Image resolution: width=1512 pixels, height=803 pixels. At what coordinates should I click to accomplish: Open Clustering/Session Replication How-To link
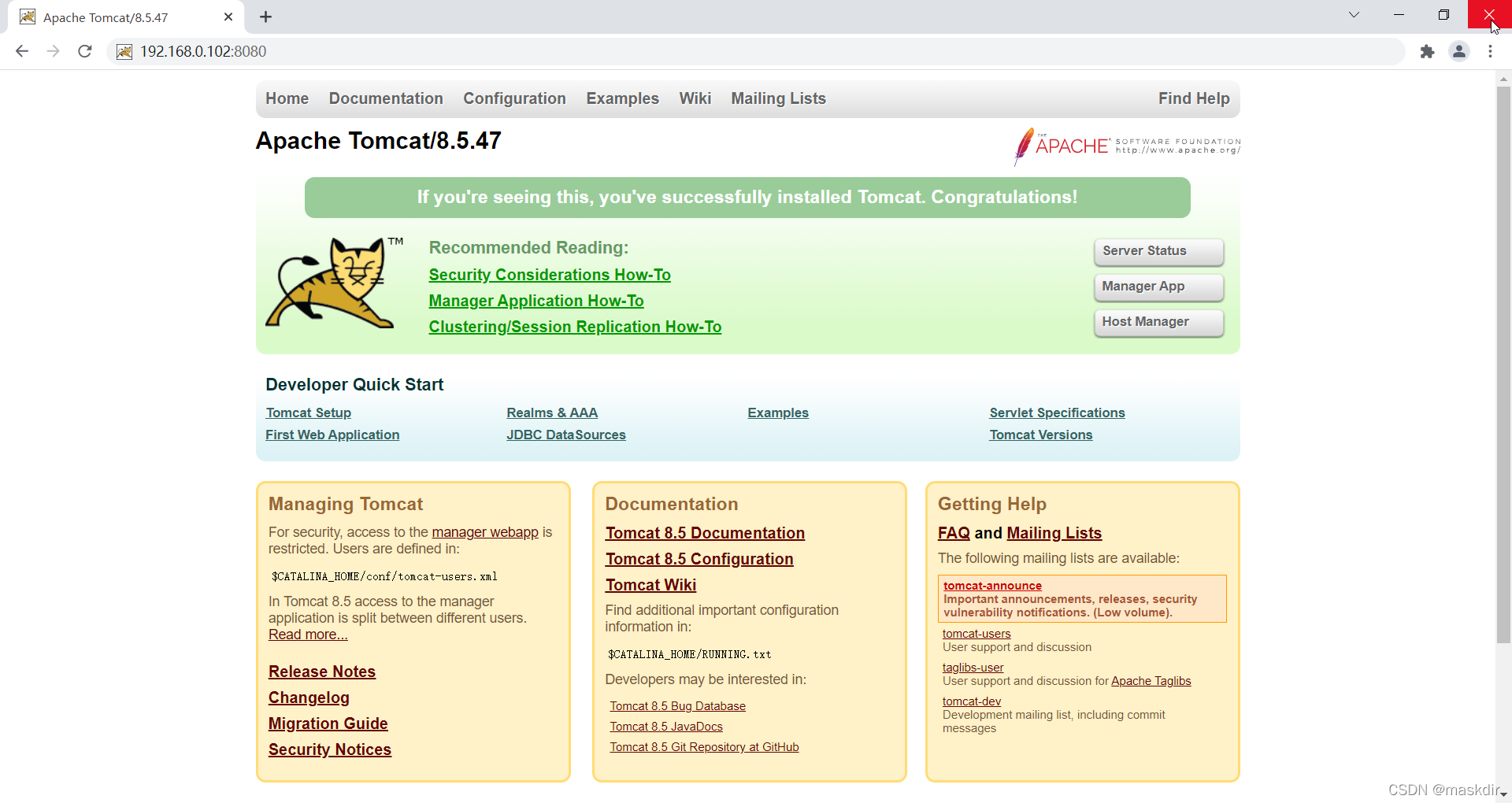pos(575,327)
